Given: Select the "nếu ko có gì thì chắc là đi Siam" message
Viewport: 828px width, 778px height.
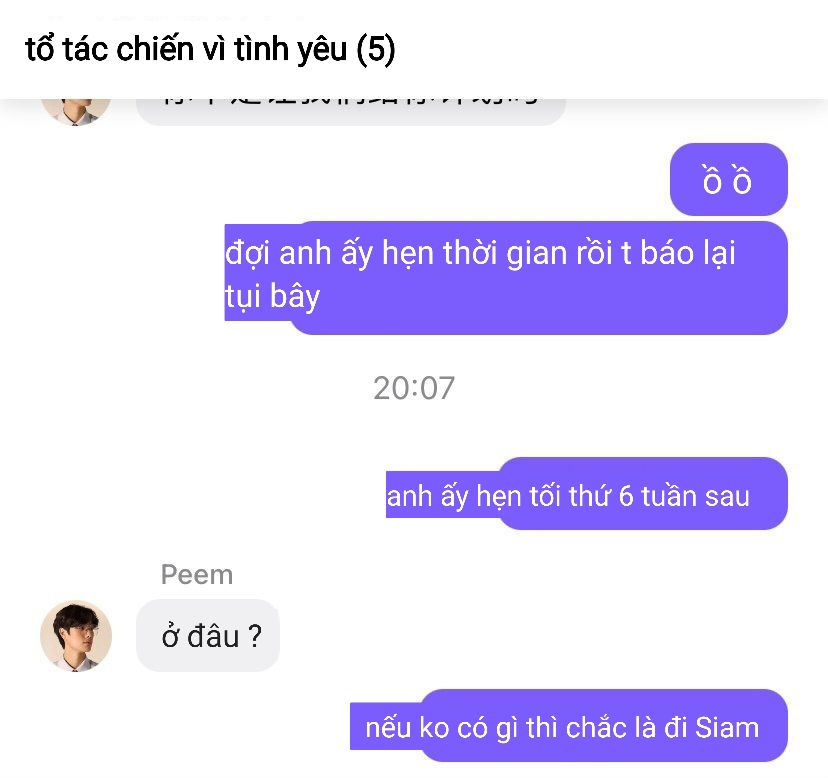Looking at the screenshot, I should click(x=569, y=725).
